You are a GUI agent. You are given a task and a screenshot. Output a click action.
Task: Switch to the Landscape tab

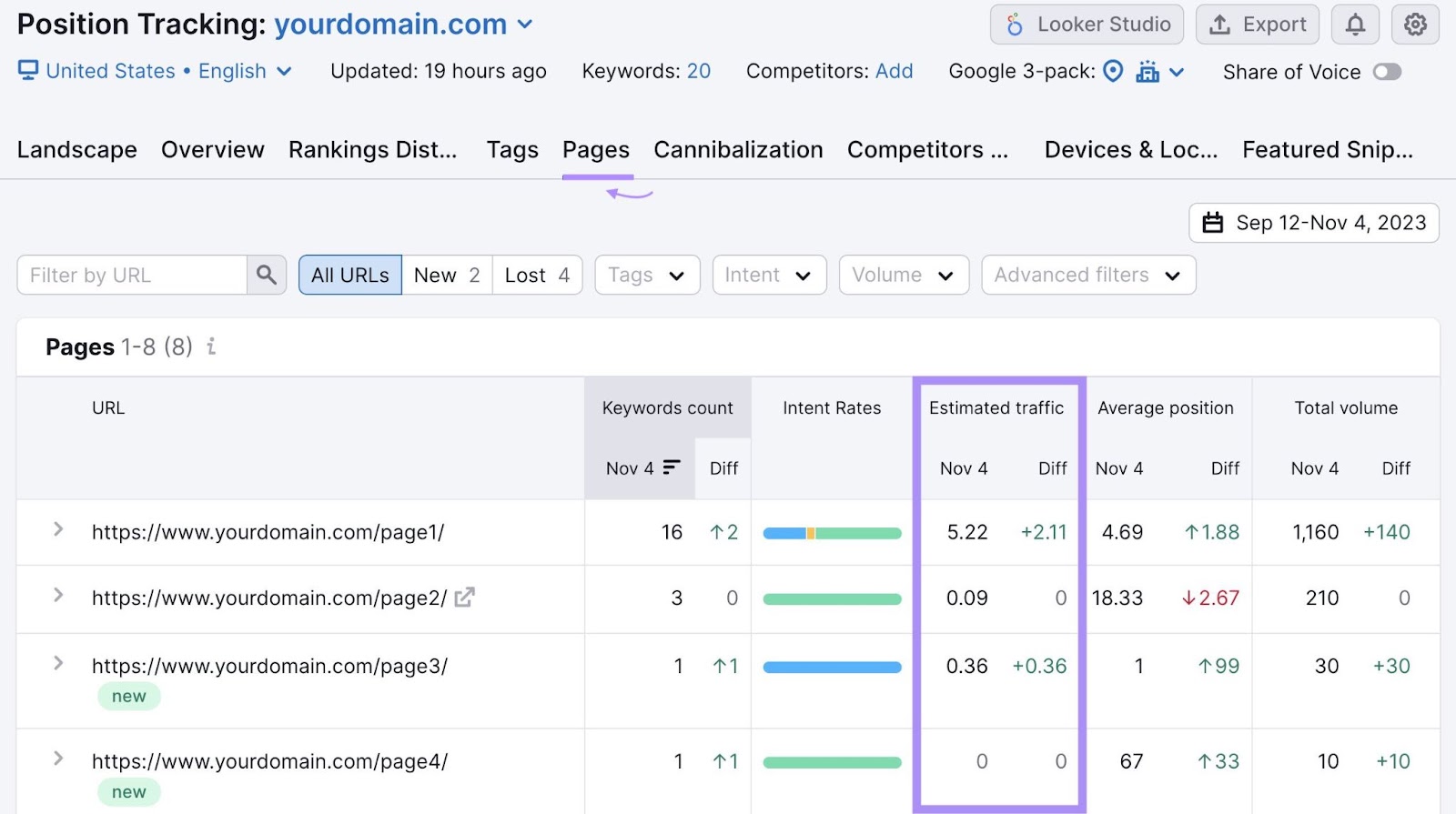coord(77,149)
